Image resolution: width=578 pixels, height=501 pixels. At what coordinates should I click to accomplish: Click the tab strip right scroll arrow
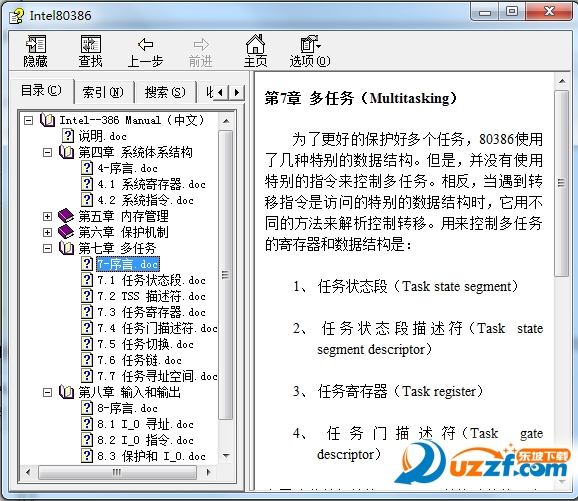click(x=237, y=92)
